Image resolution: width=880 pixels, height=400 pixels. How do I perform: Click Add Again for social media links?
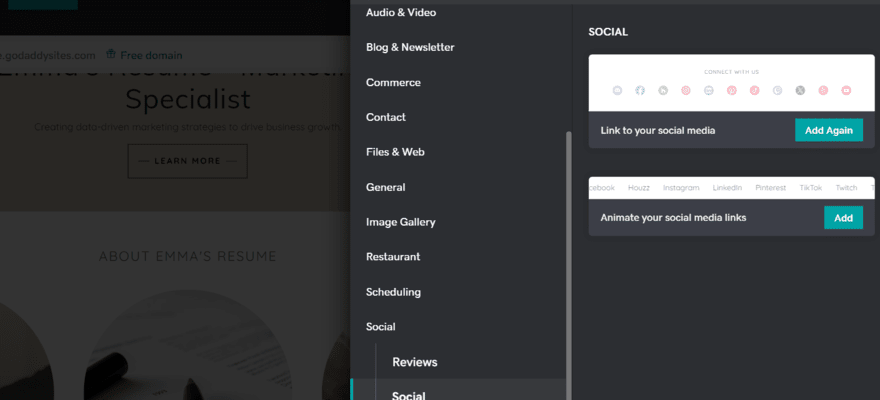click(829, 130)
